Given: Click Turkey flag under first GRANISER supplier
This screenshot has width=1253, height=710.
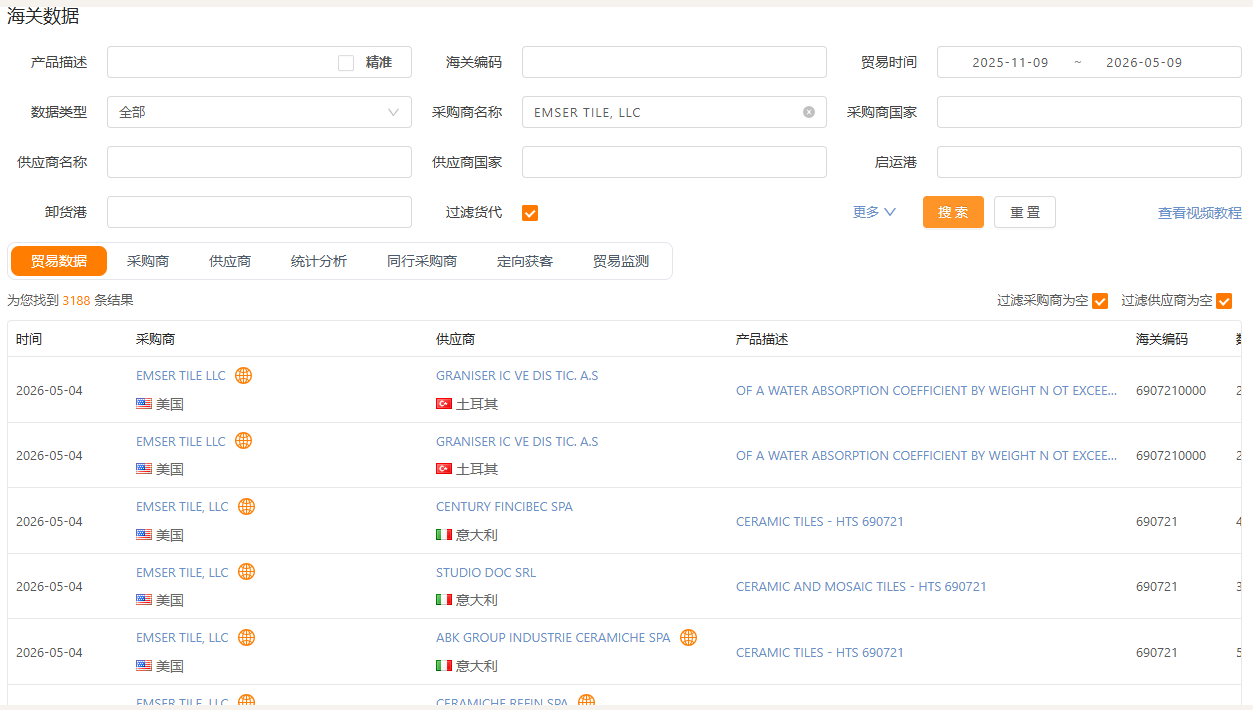Looking at the screenshot, I should [x=444, y=404].
